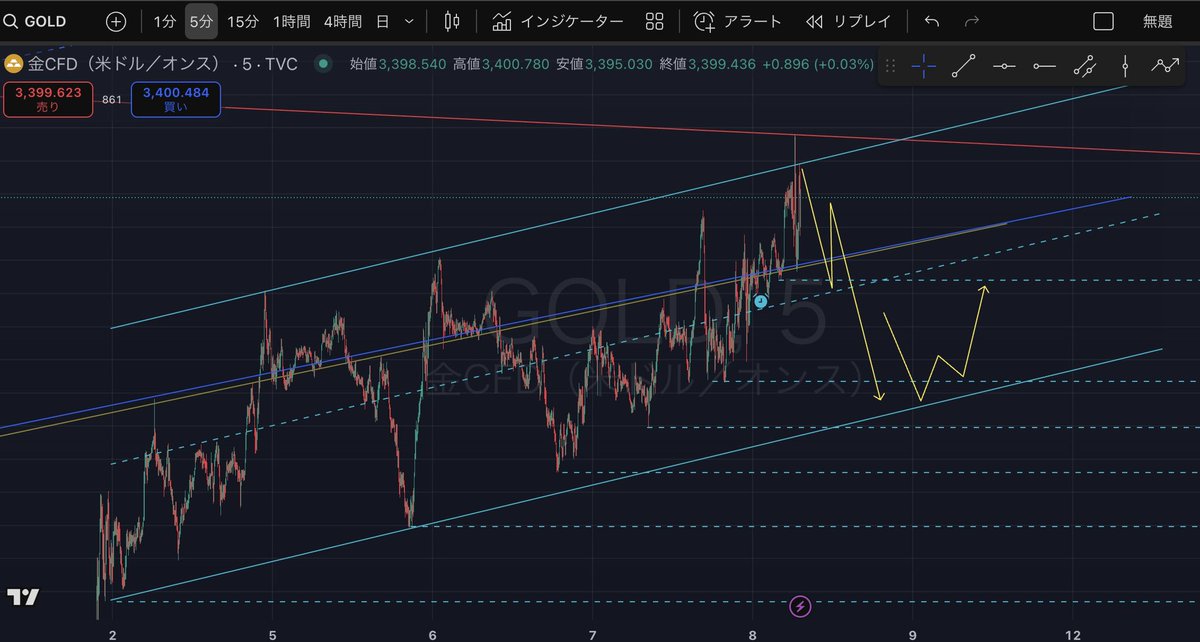Image resolution: width=1200 pixels, height=642 pixels.
Task: Click the 861 spread value
Action: pos(111,99)
